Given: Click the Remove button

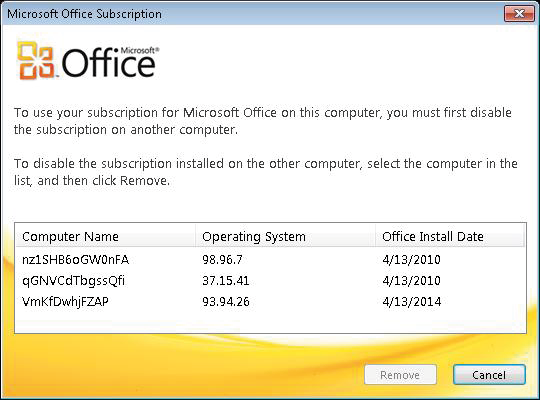Looking at the screenshot, I should click(400, 375).
